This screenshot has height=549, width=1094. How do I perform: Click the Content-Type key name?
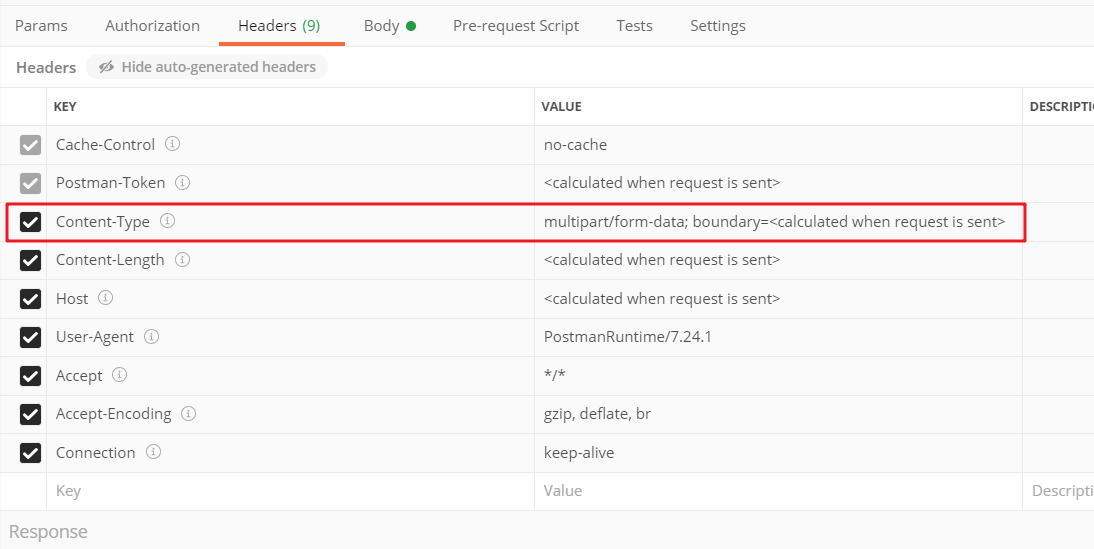pos(103,222)
